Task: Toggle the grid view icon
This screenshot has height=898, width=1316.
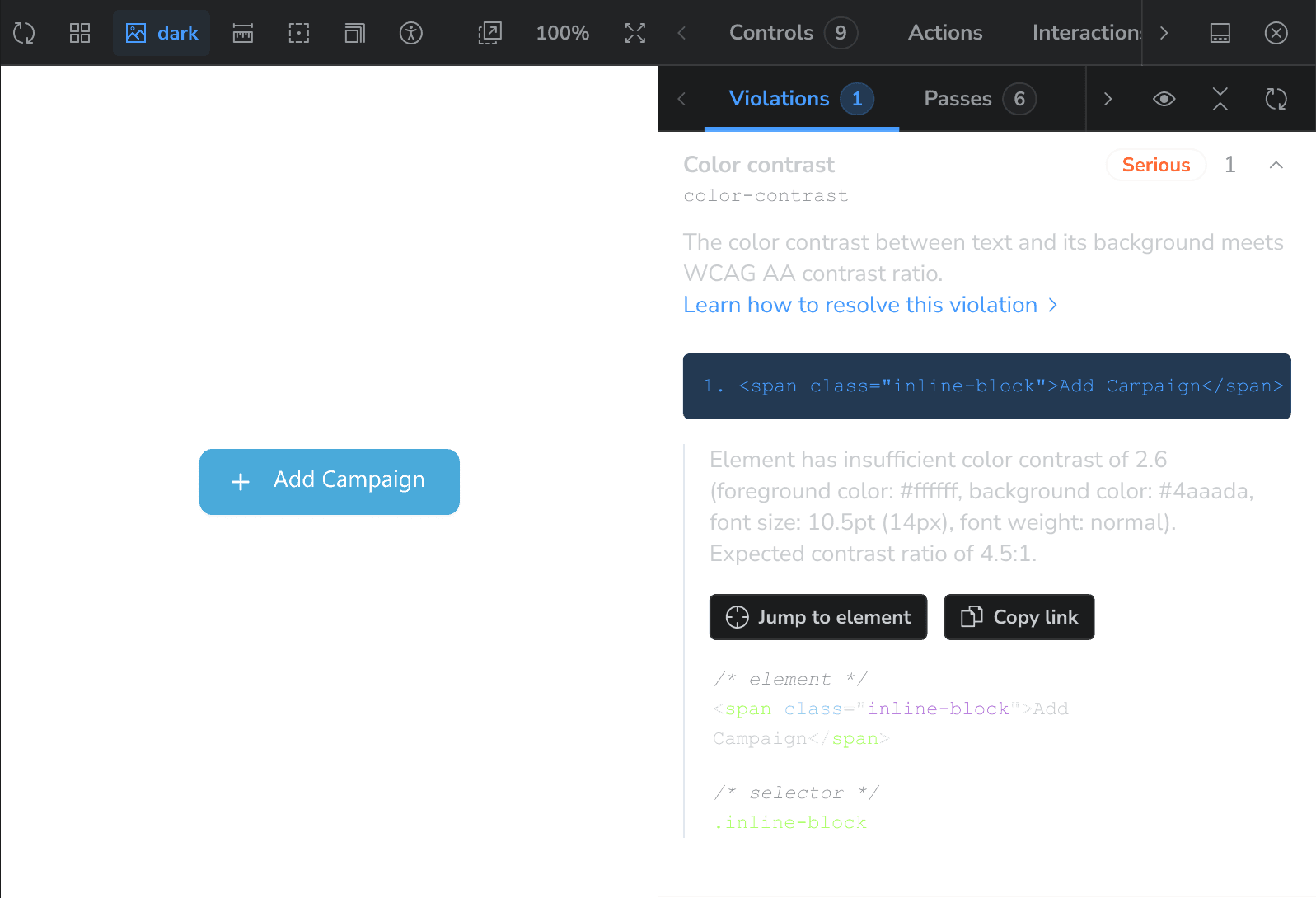Action: point(80,33)
